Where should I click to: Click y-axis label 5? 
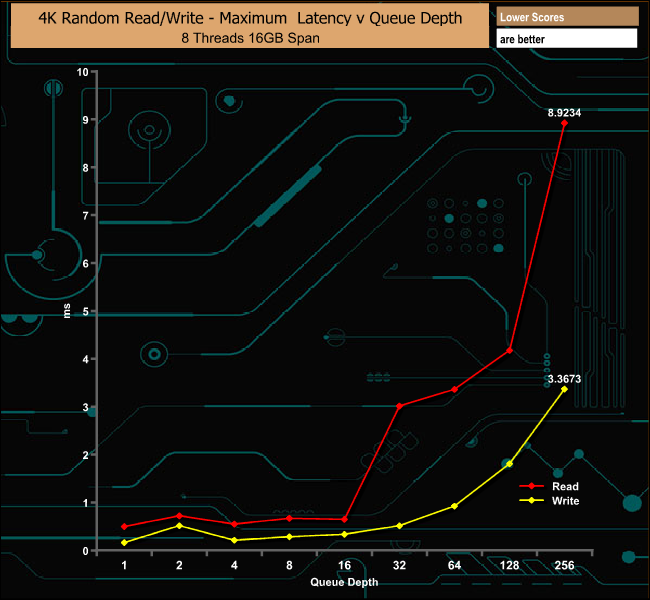pyautogui.click(x=85, y=311)
